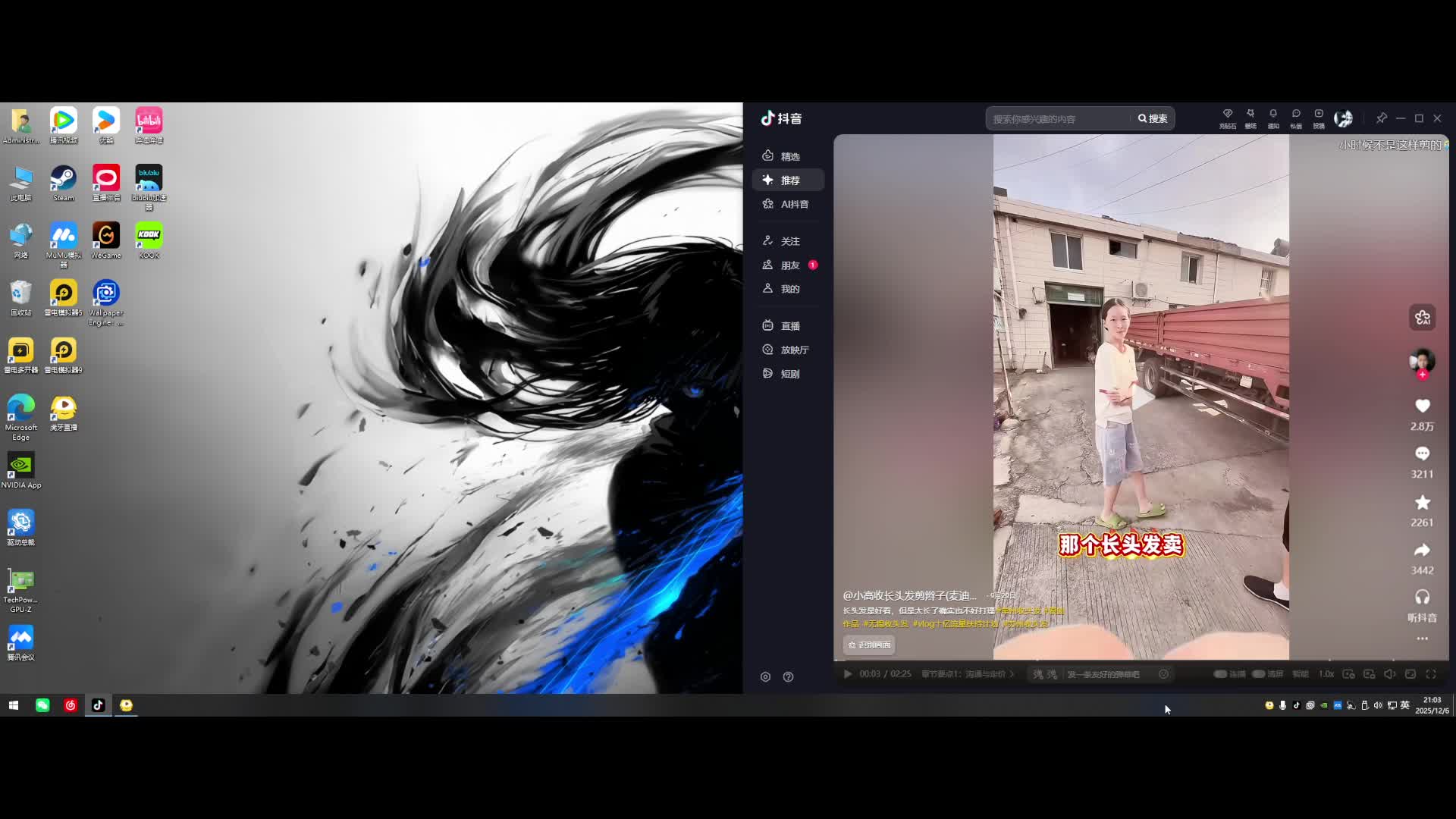Toggle the 连播 autoplay switch

(1220, 674)
